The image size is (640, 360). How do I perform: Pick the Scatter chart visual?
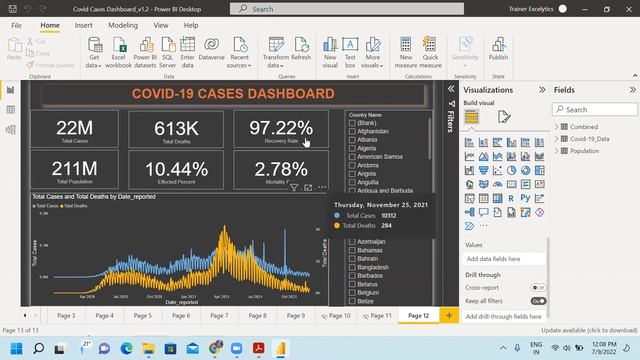point(498,170)
